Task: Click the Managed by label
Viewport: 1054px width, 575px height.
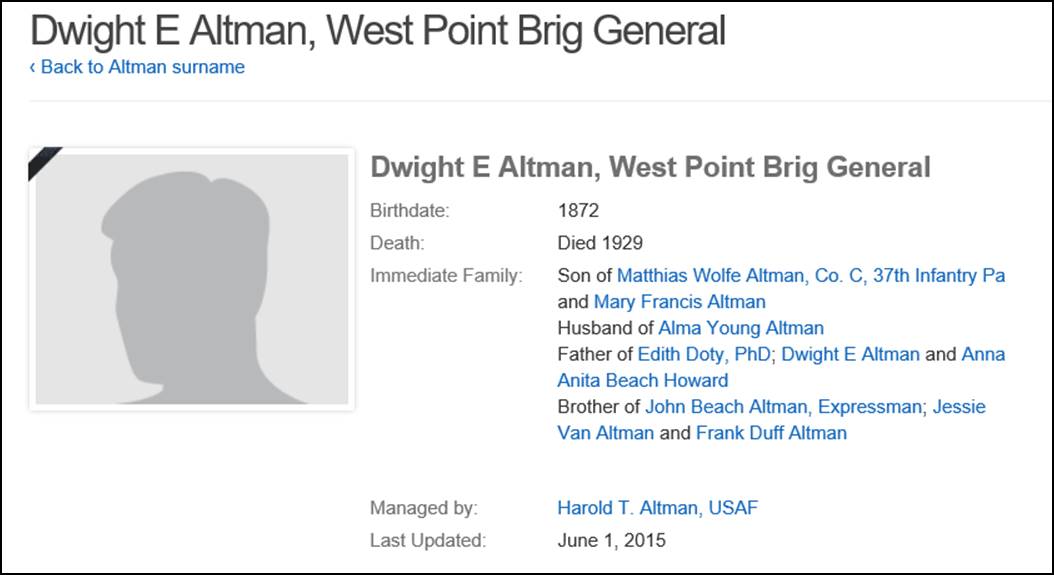Action: tap(423, 508)
